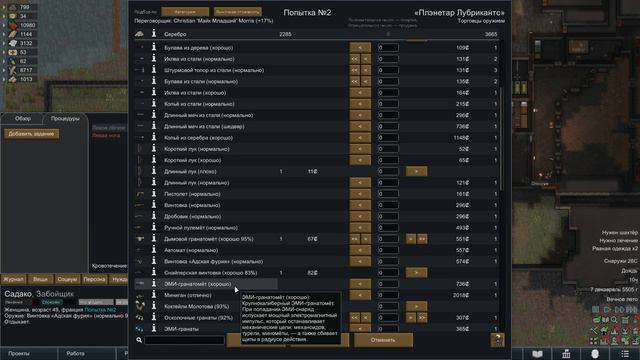Image resolution: width=640 pixels, height=360 pixels.
Task: Open the book icon in bottom bar
Action: (x=537, y=354)
